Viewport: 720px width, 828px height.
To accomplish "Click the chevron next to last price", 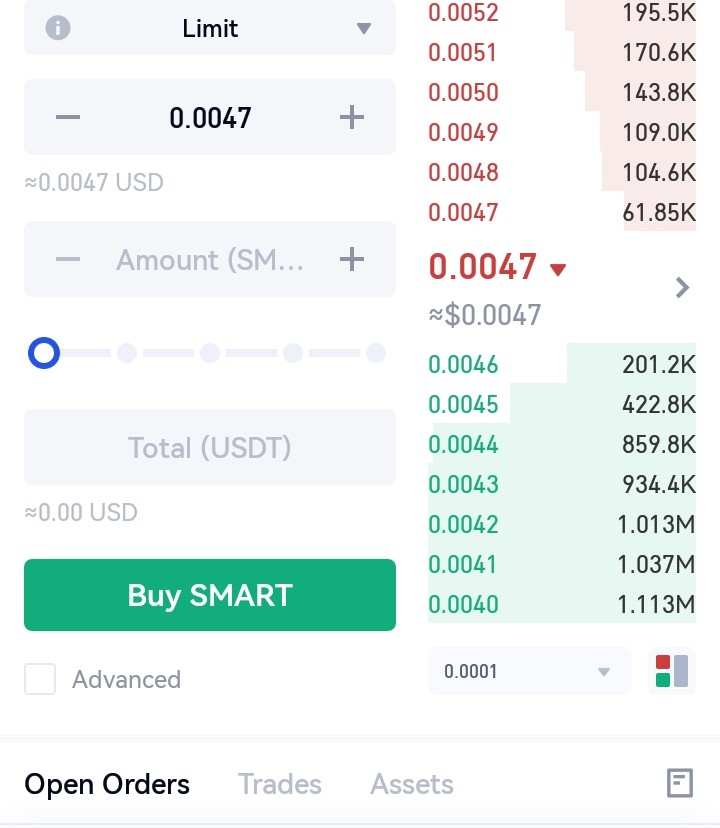I will pos(682,288).
